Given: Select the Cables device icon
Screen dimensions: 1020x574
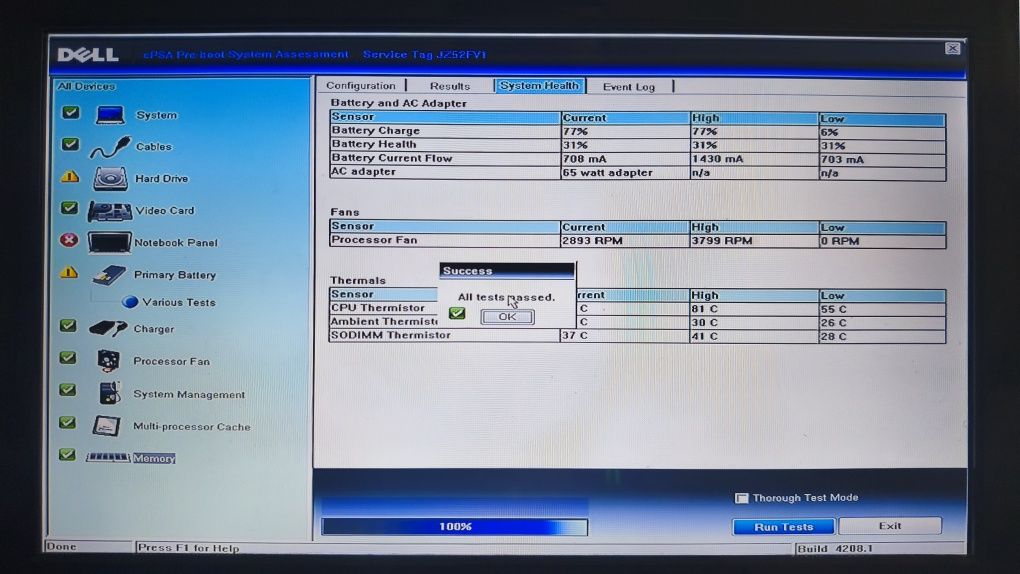Looking at the screenshot, I should (x=110, y=147).
